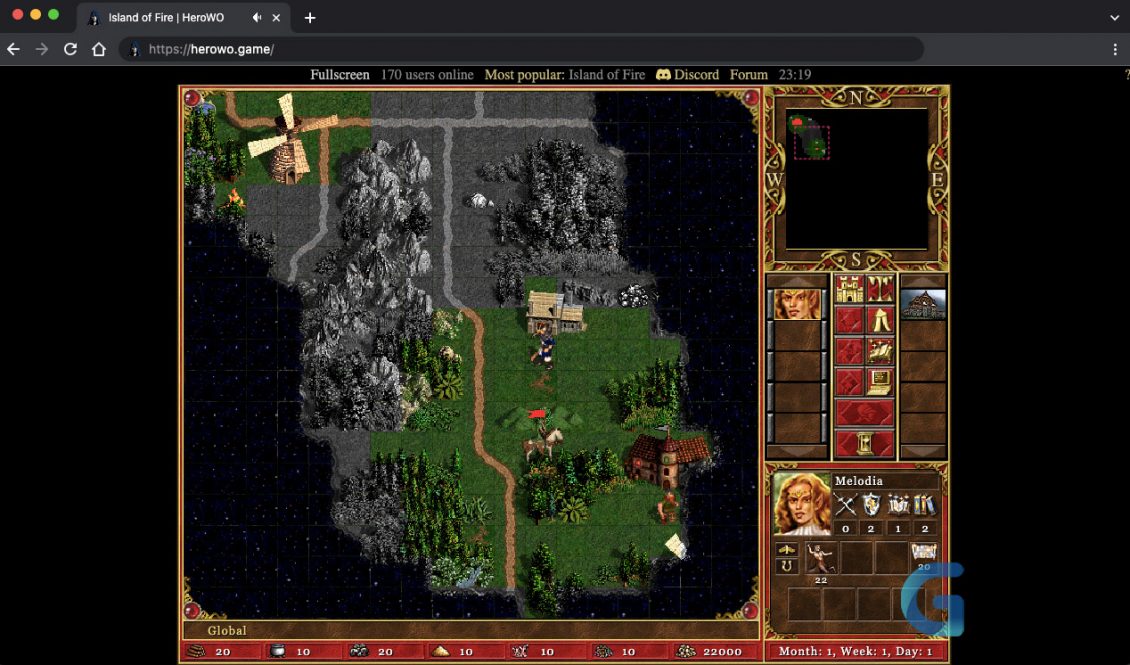
Task: Click the gold amount 22000
Action: tap(722, 652)
